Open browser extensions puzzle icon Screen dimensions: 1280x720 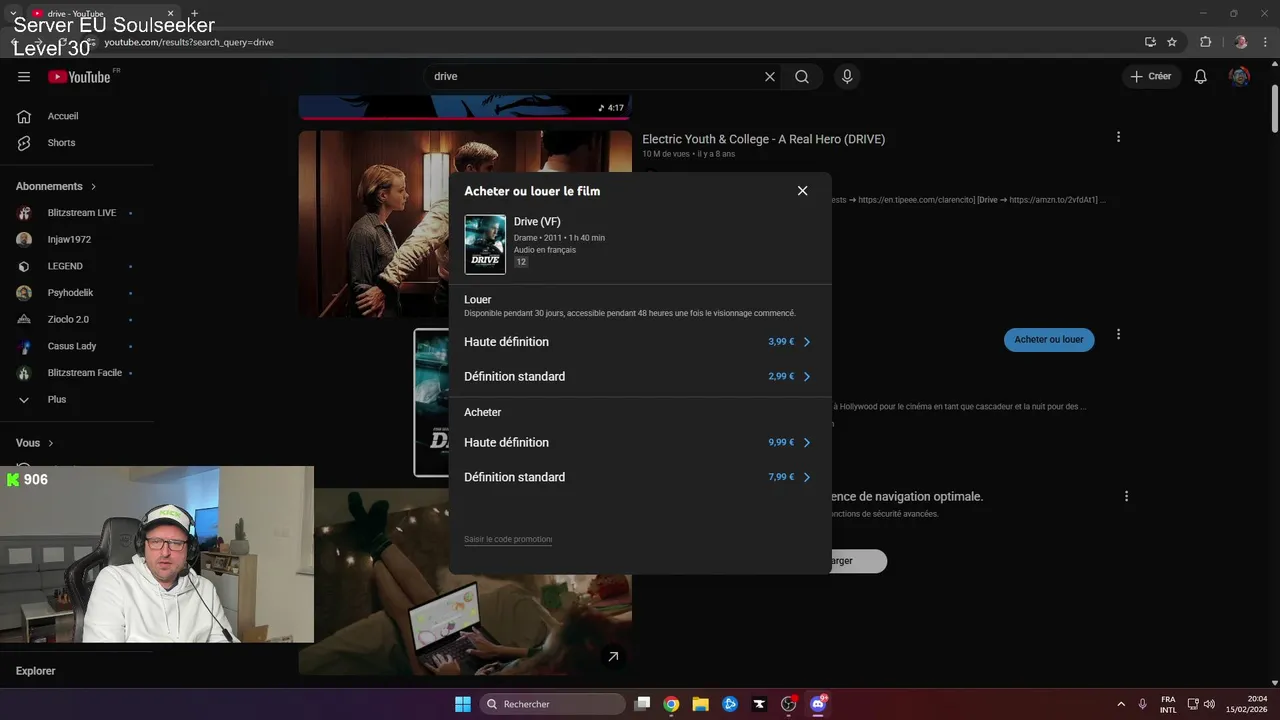tap(1205, 42)
